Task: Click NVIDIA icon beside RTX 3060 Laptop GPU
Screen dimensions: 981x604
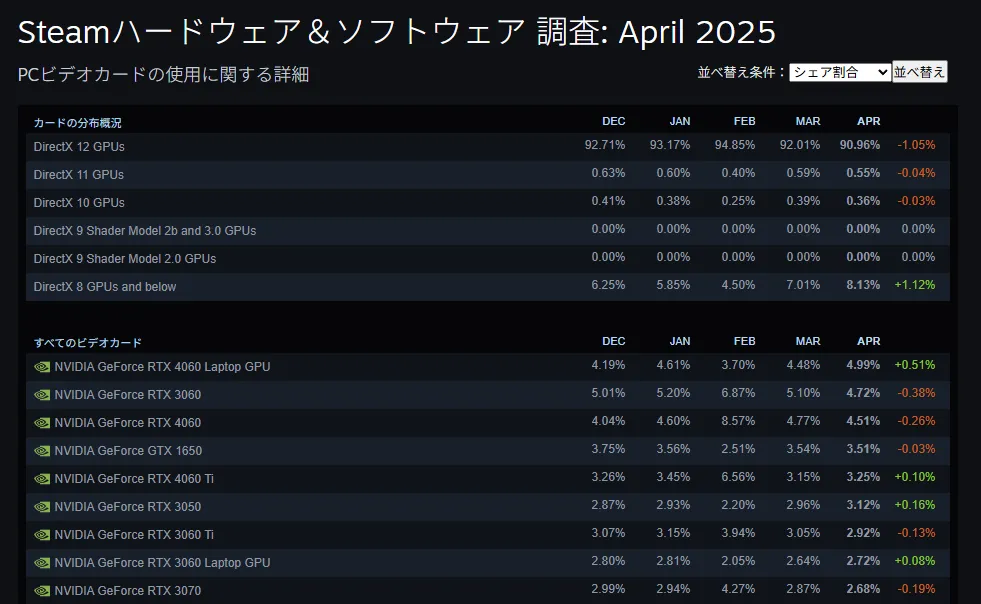Action: pos(42,563)
